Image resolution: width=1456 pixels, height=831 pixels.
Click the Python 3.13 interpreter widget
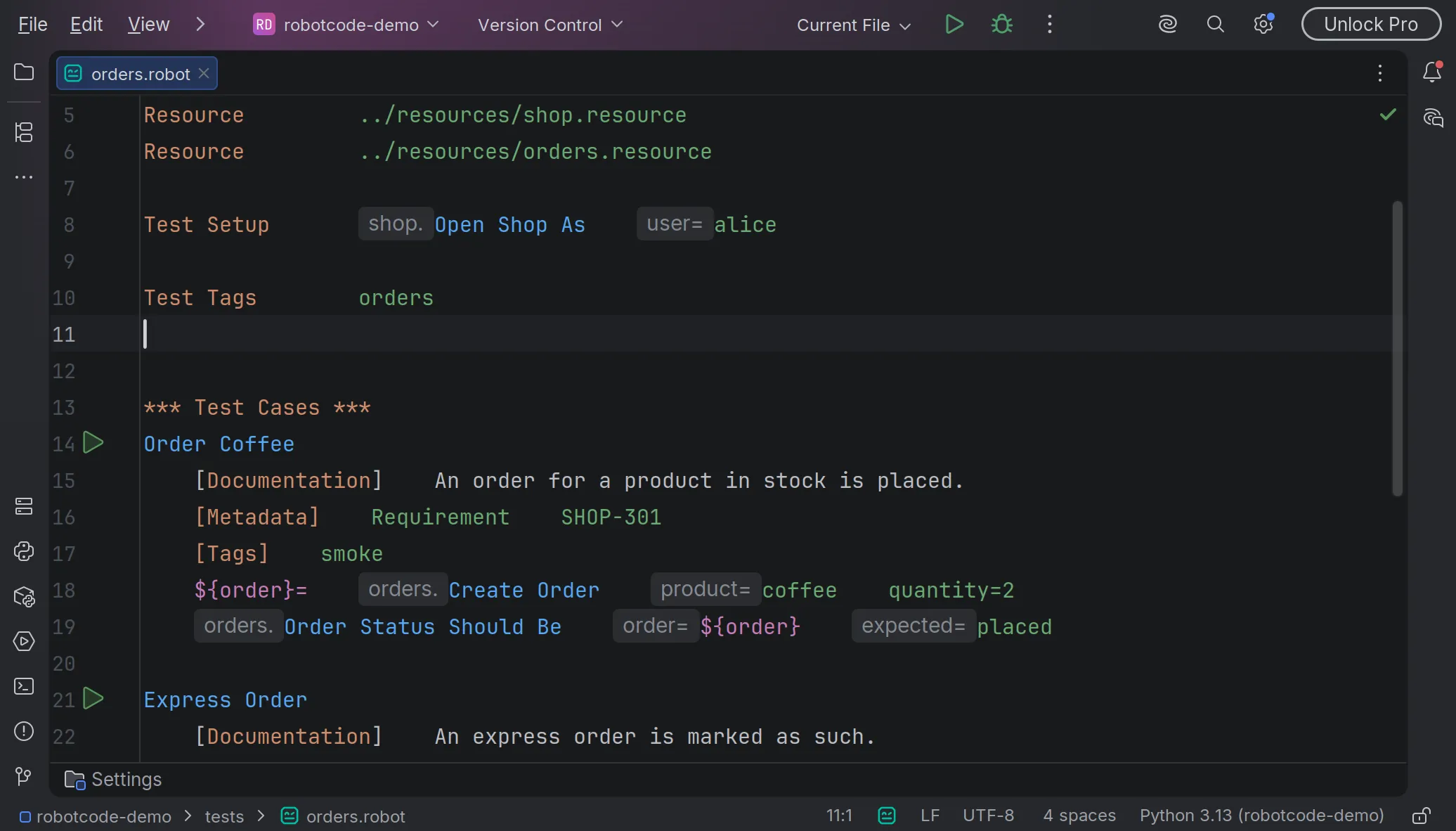point(1261,816)
